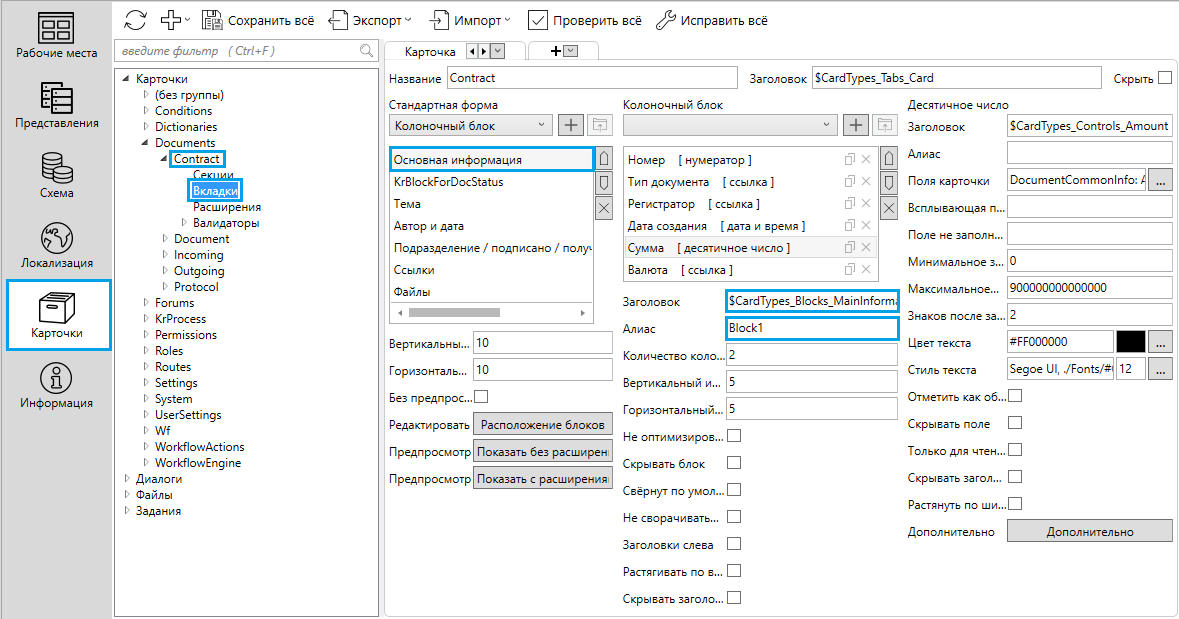The image size is (1179, 619).
Task: Open the Схема section in the sidebar
Action: pos(57,175)
